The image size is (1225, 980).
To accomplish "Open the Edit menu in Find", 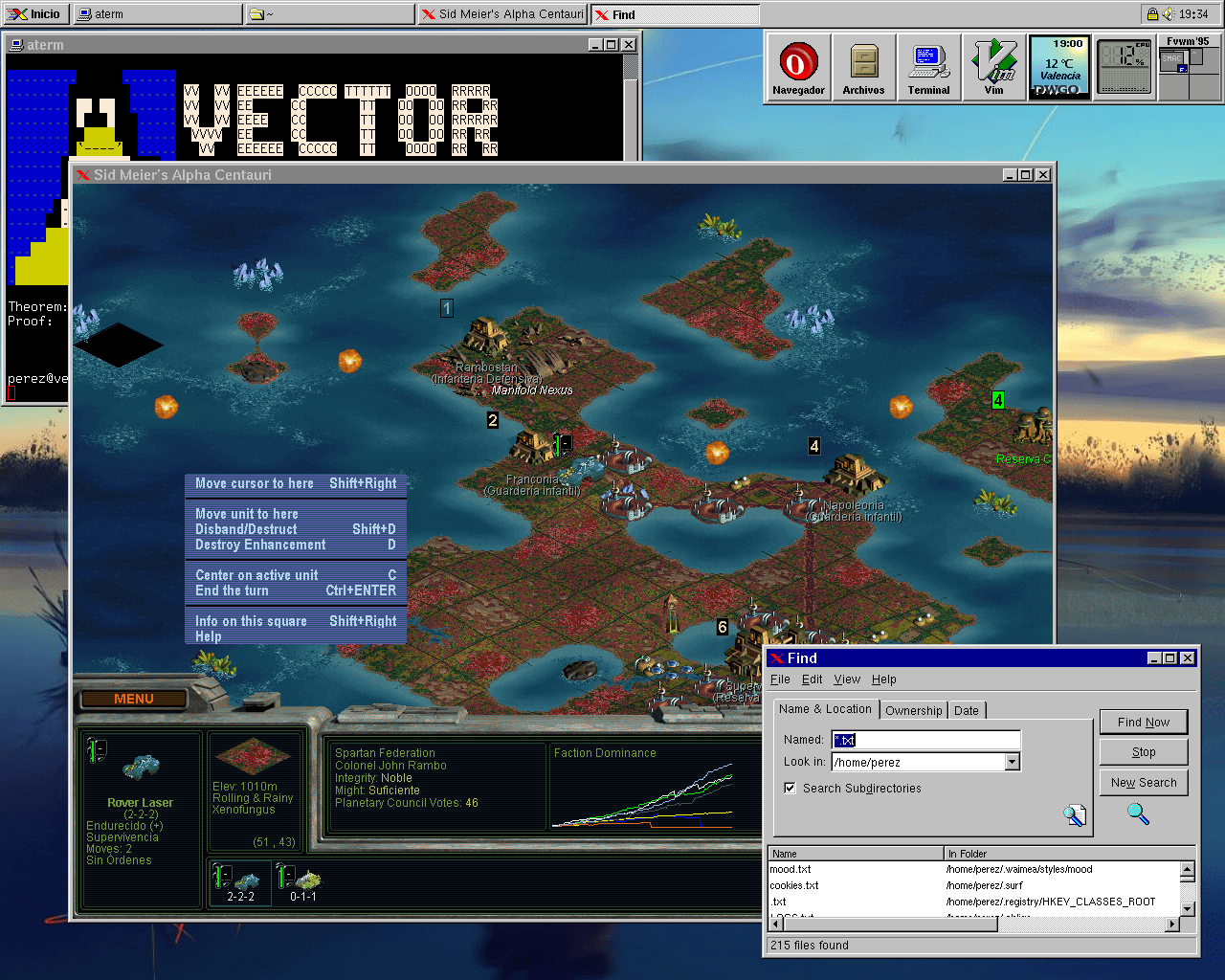I will click(812, 679).
